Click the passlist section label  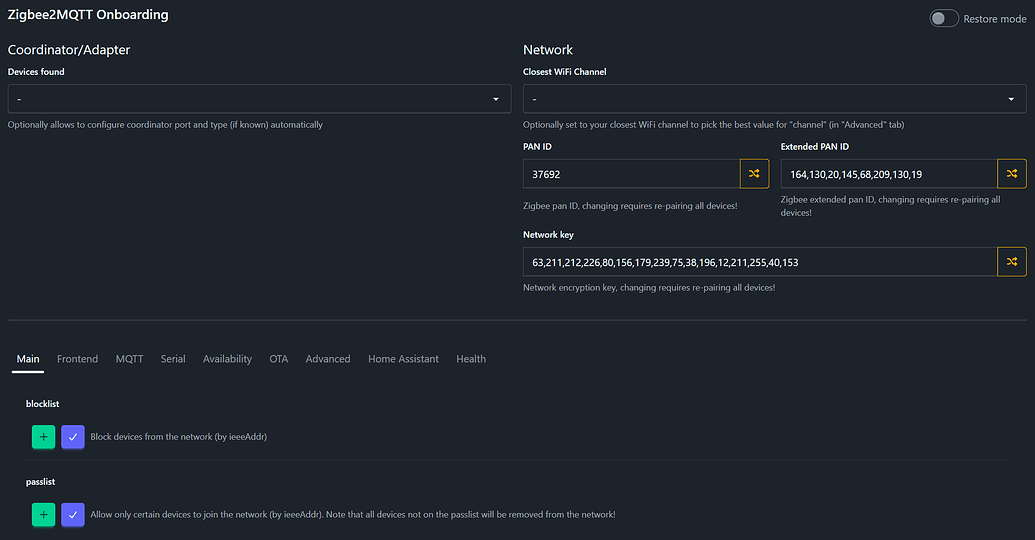(x=40, y=482)
